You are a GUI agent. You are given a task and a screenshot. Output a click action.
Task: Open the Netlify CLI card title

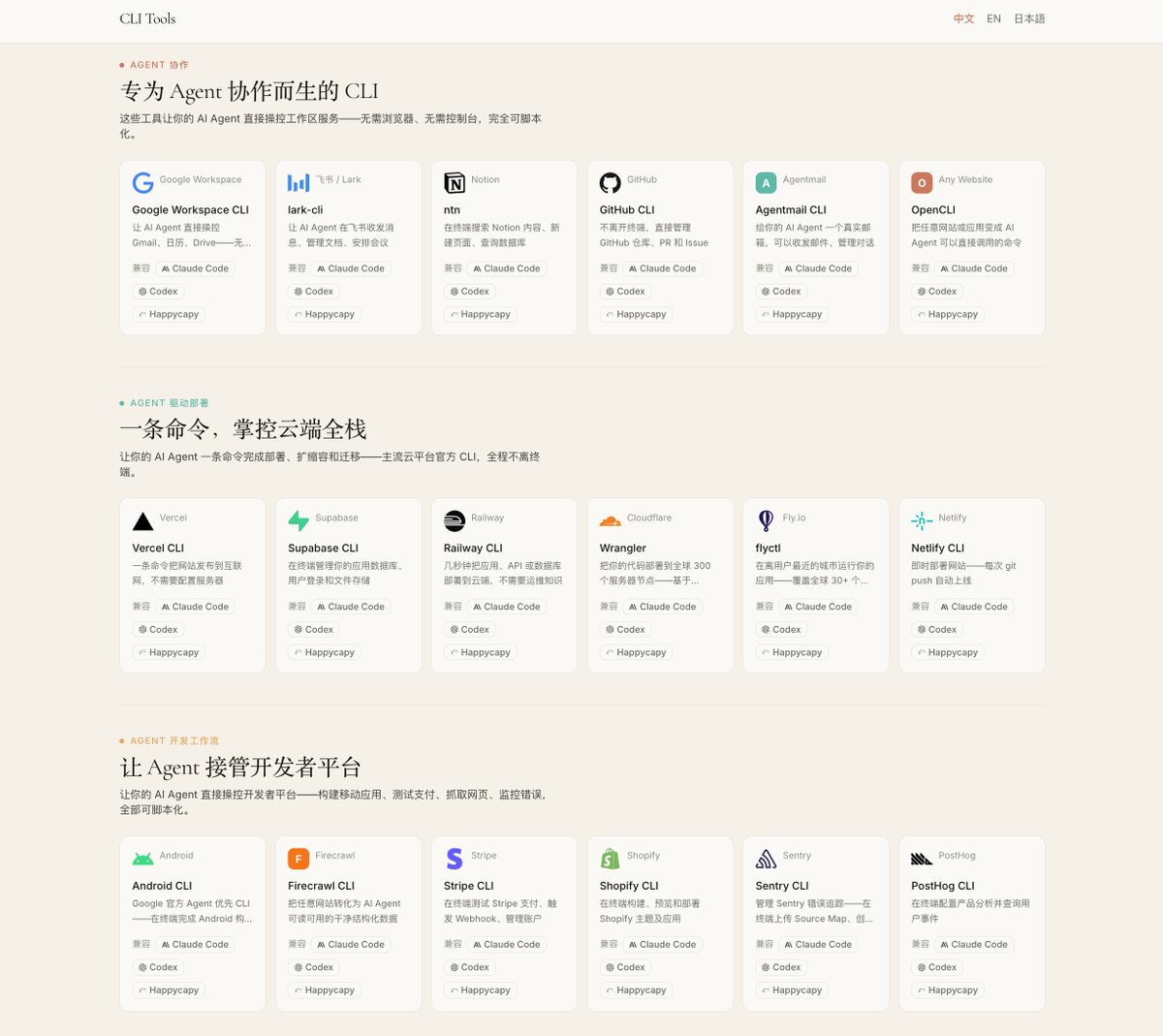[x=937, y=548]
